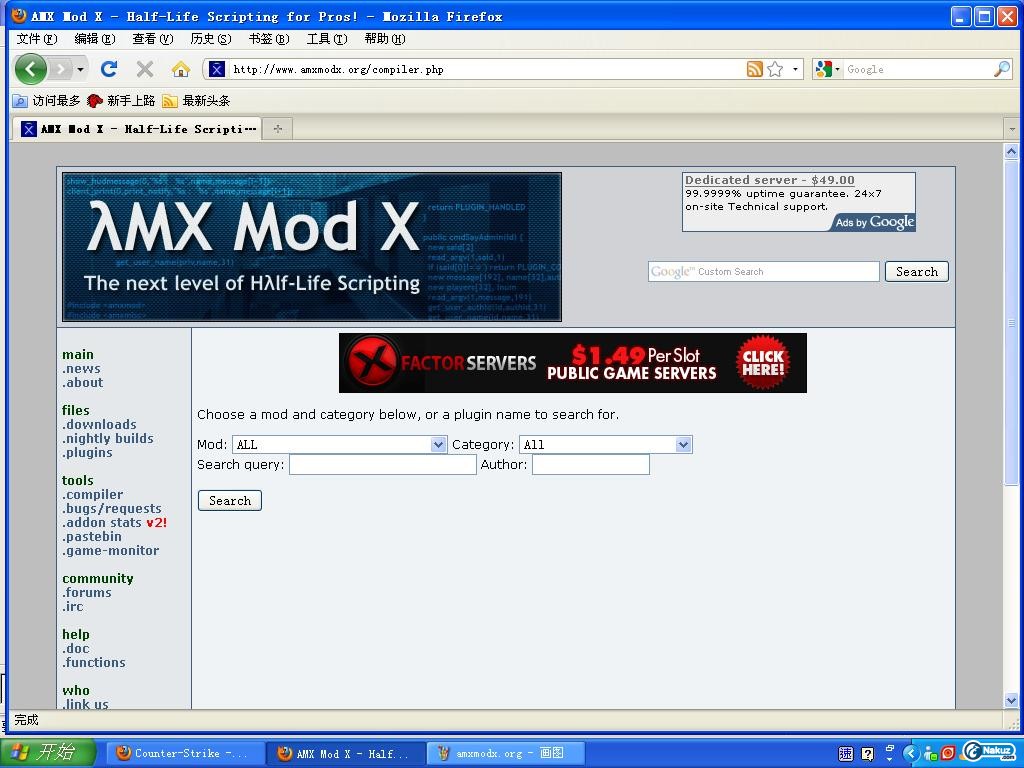Go to the home page icon
The height and width of the screenshot is (768, 1024).
click(x=181, y=69)
